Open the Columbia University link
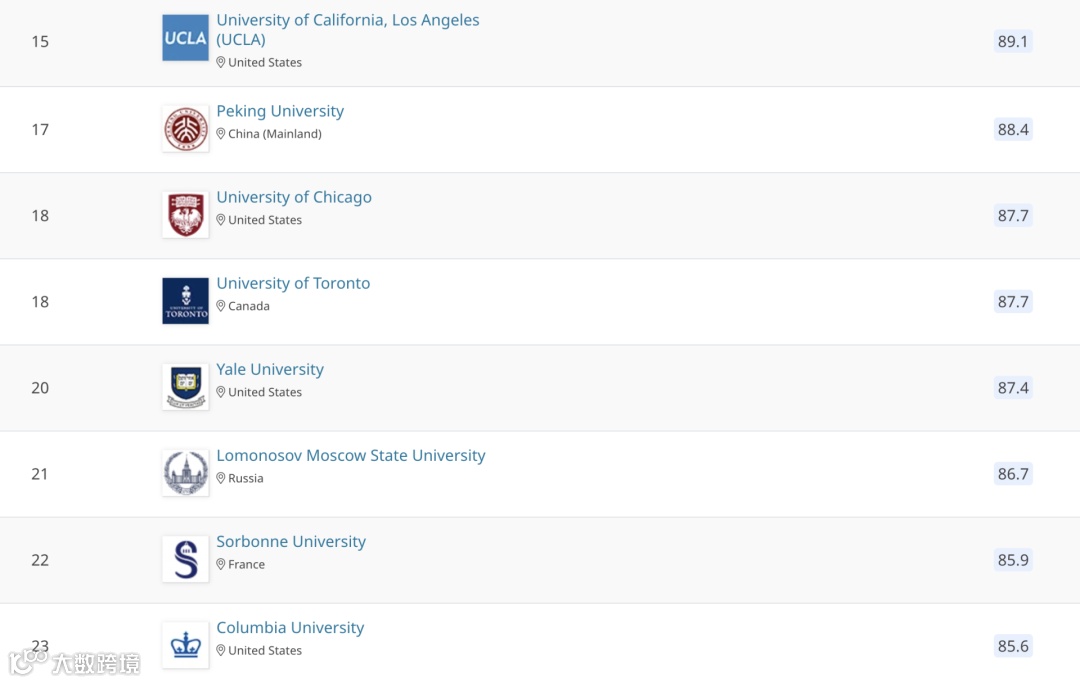The height and width of the screenshot is (683, 1080). 290,627
